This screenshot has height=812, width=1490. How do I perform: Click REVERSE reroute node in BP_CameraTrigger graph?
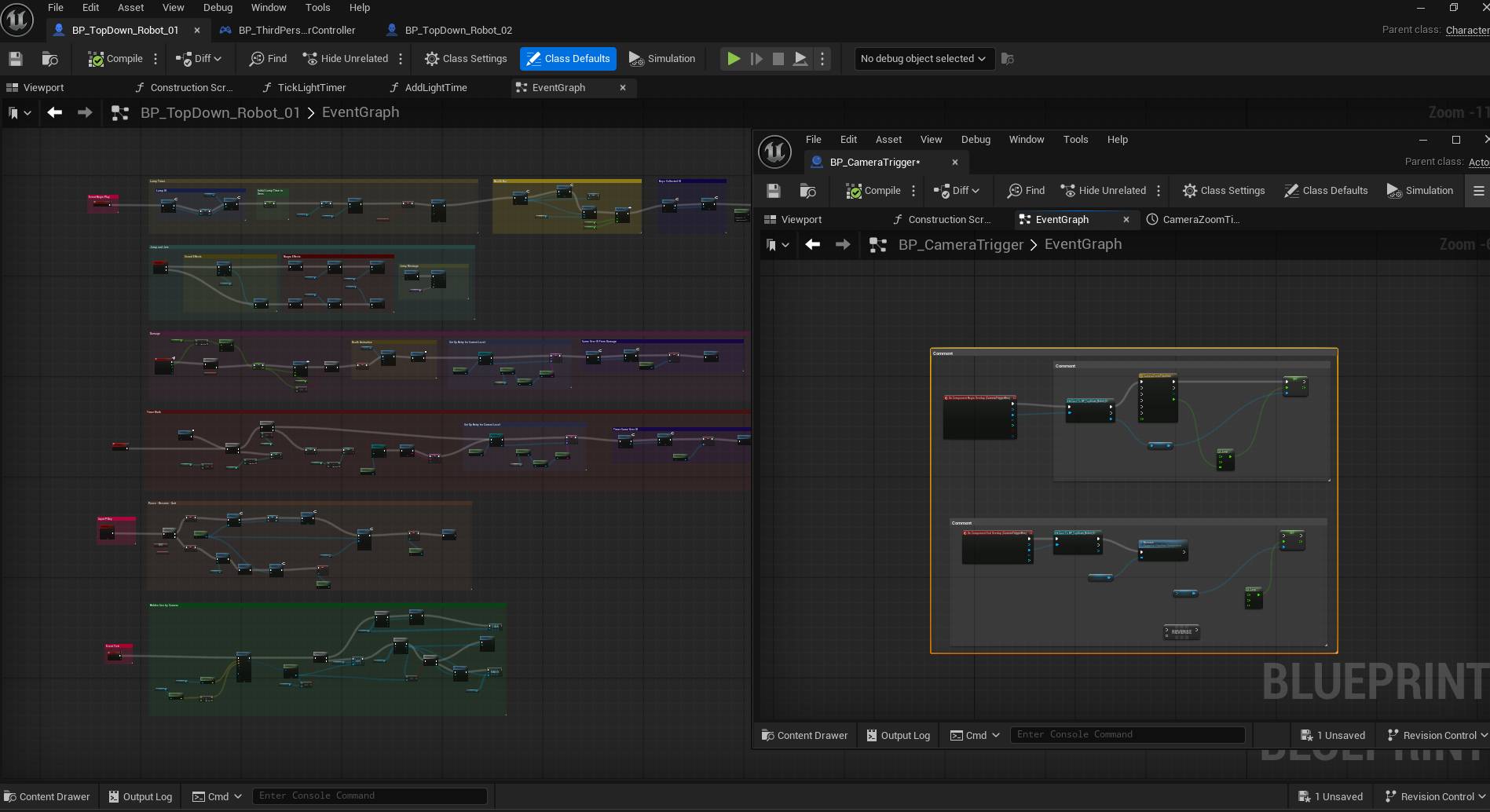(x=1181, y=631)
